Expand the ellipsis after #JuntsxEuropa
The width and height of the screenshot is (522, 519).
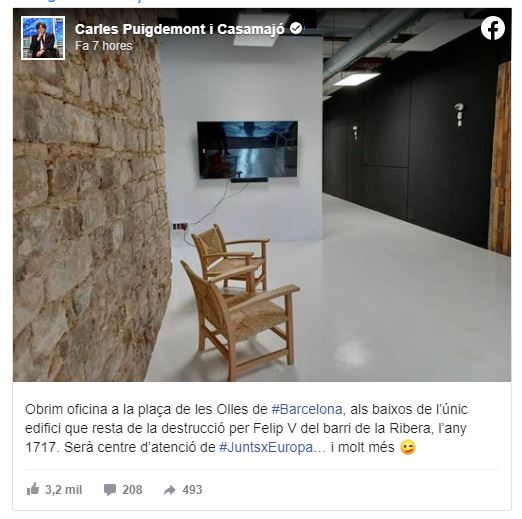320,448
